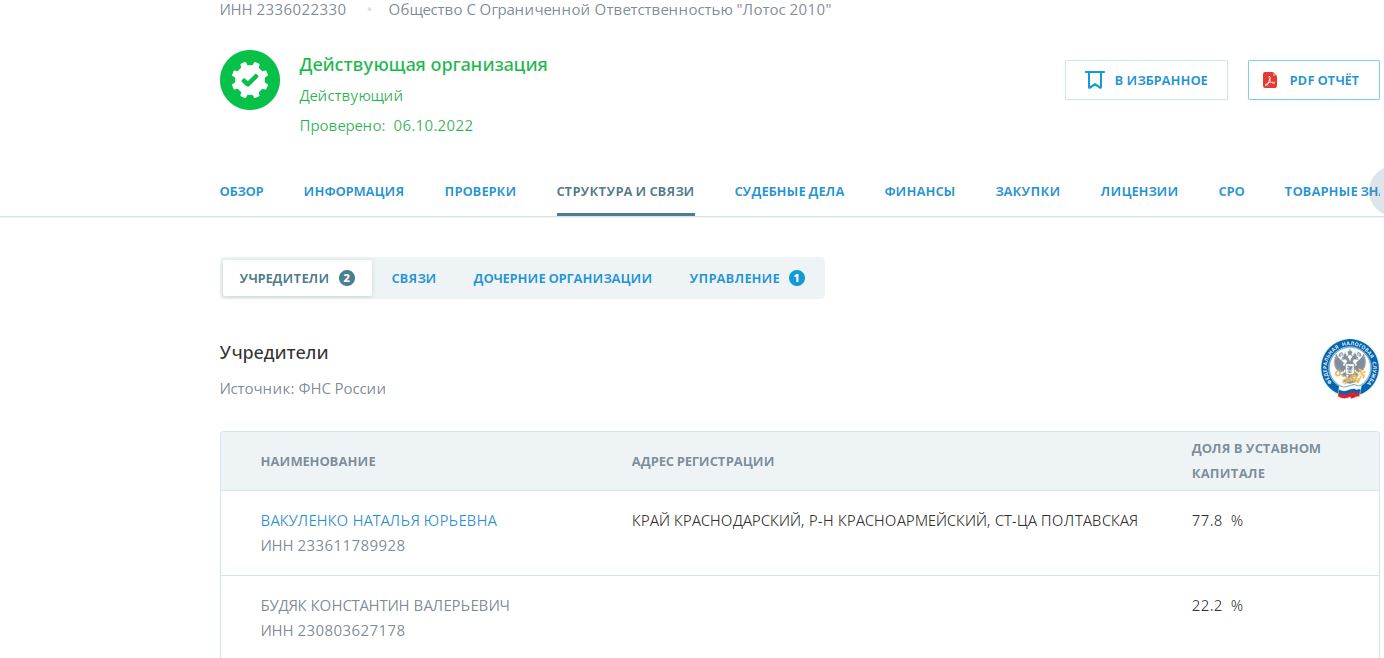
Task: Go to the Судебные дела tab
Action: (x=789, y=191)
